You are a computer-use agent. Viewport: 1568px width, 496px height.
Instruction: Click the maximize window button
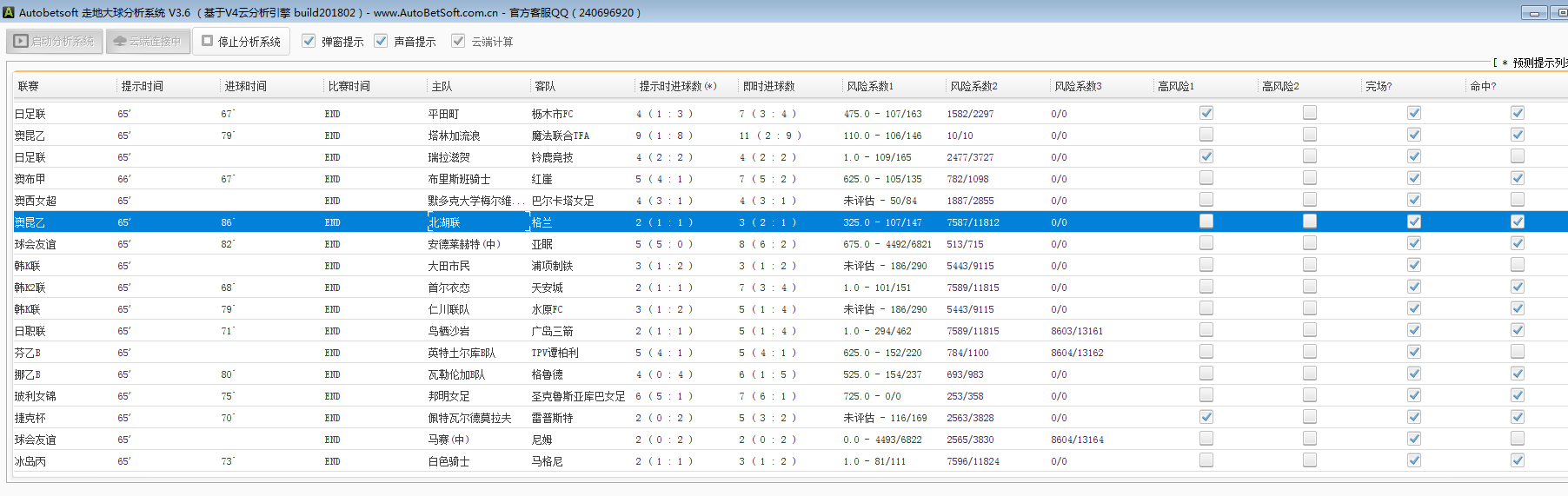coord(1560,13)
